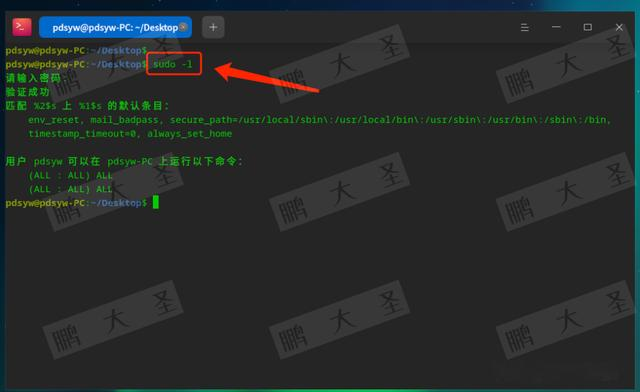Maximize the terminal window

point(587,27)
